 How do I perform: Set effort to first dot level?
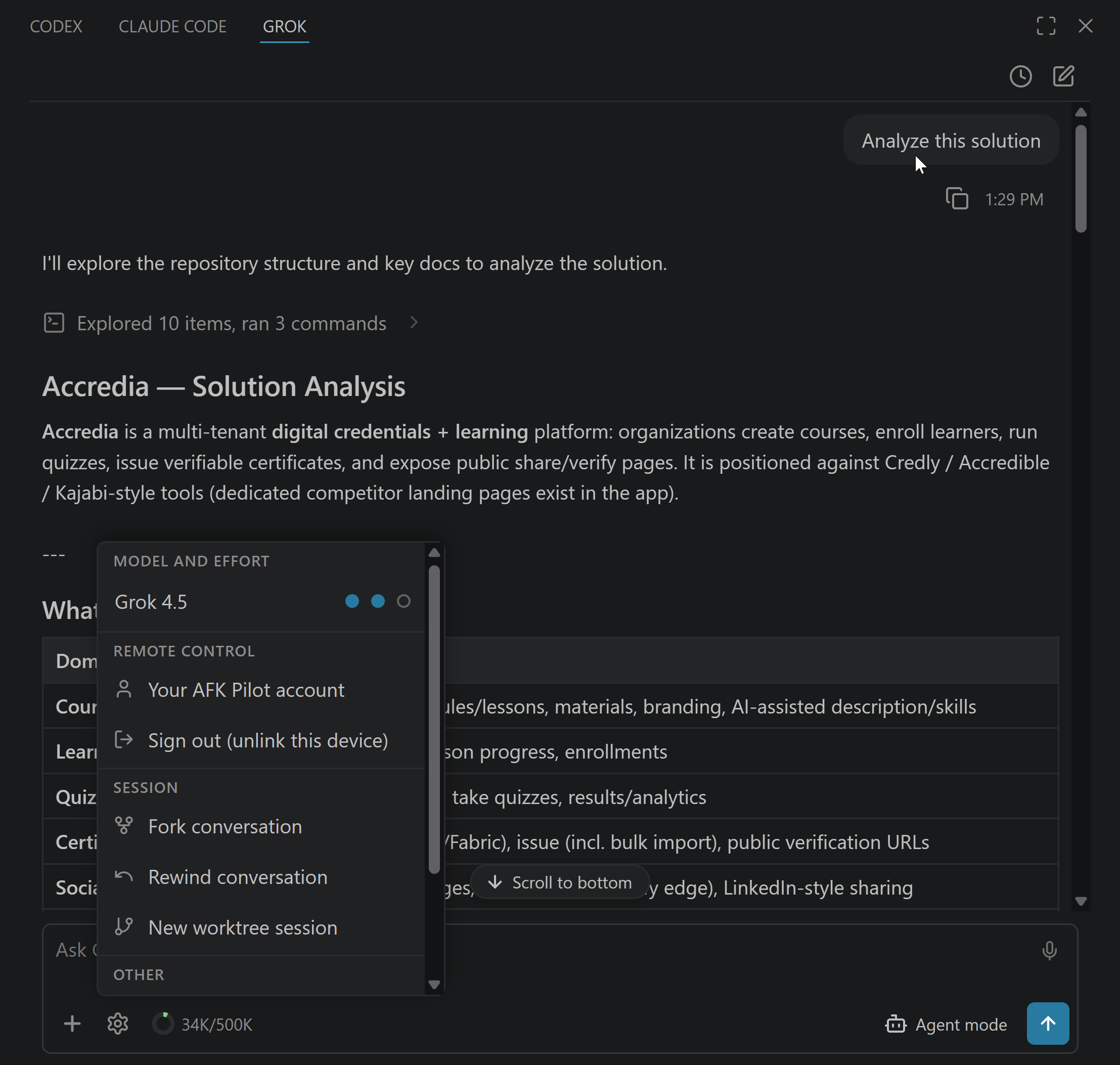click(352, 601)
